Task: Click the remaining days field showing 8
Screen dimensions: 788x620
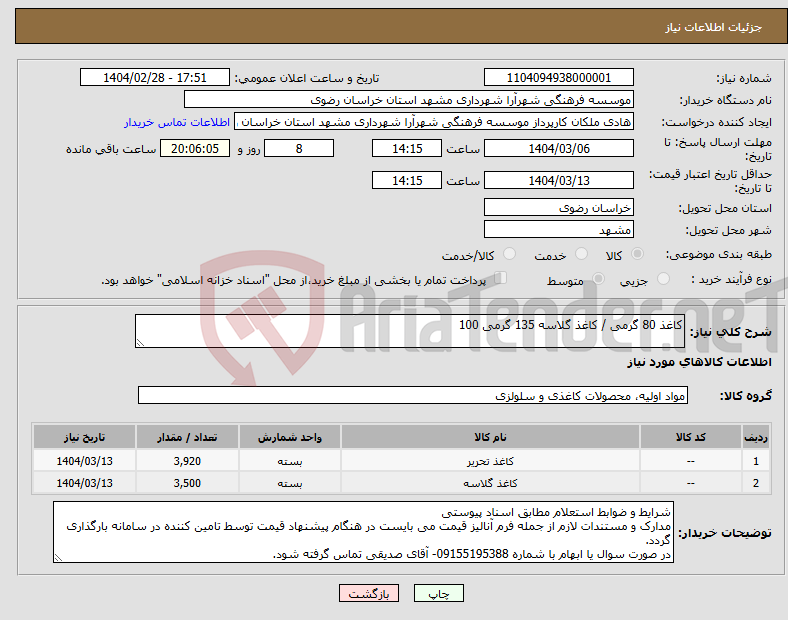Action: (x=299, y=148)
